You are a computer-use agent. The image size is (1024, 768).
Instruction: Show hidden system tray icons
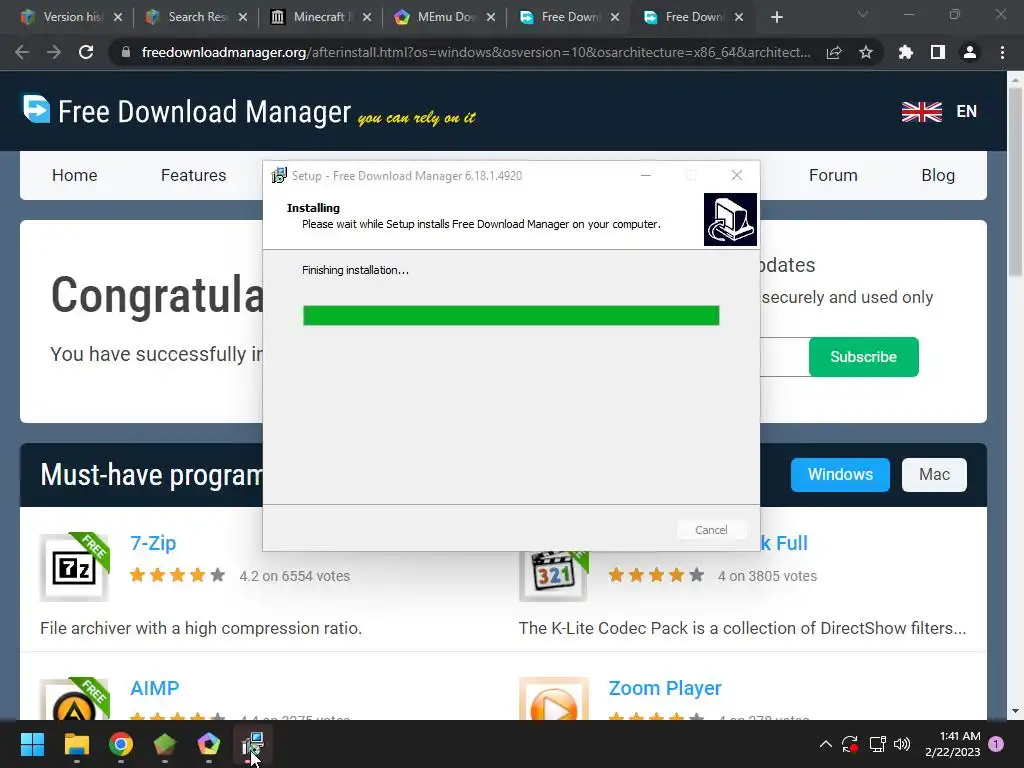[825, 744]
